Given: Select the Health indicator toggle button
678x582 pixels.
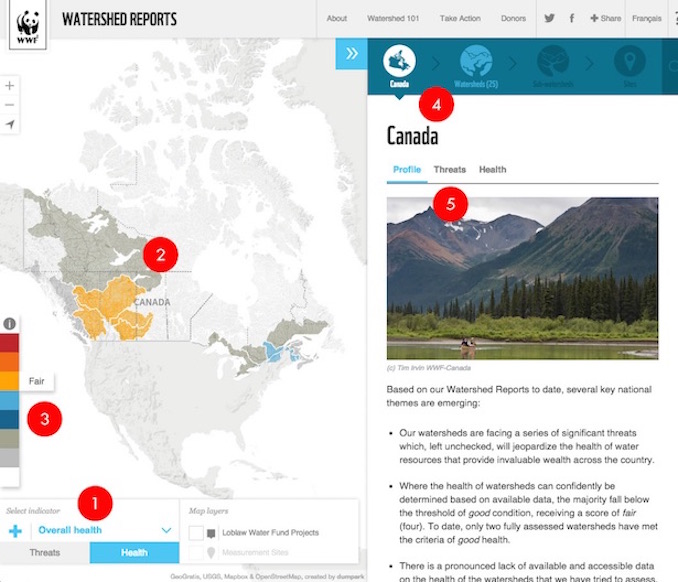Looking at the screenshot, I should tap(134, 553).
